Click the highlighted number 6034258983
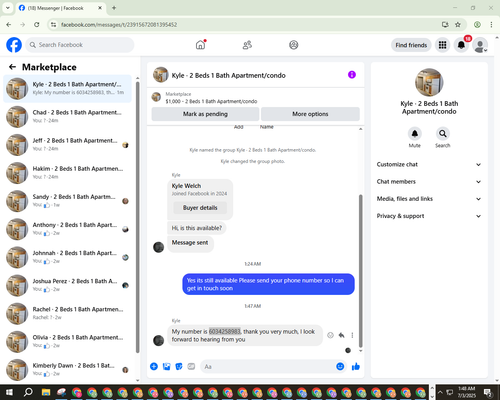Screen dimensions: 500x400 coord(225,331)
